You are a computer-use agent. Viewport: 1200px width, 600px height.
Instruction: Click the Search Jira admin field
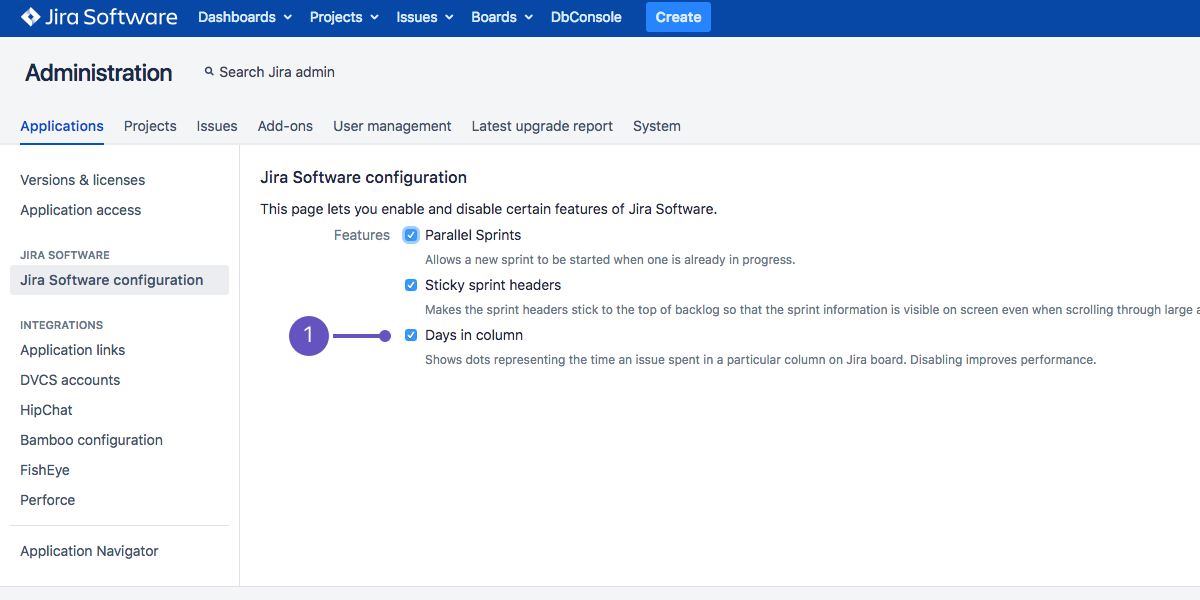pyautogui.click(x=277, y=72)
